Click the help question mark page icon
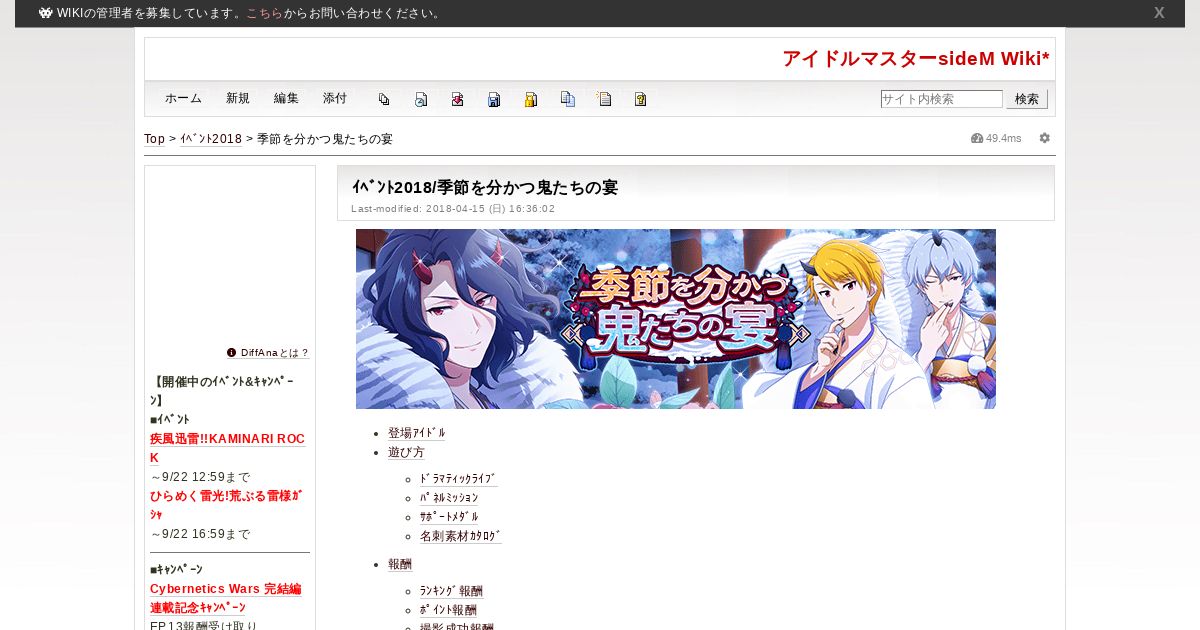Viewport: 1200px width, 630px height. click(x=641, y=99)
